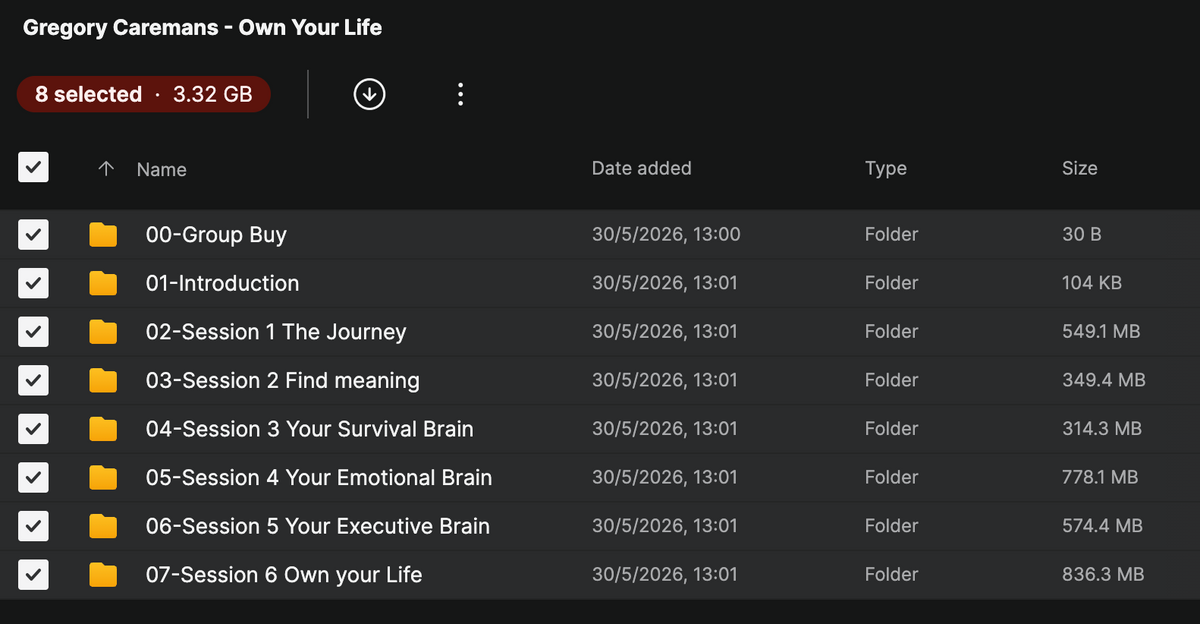Click the 01-Introduction folder icon
The image size is (1200, 624).
[103, 283]
